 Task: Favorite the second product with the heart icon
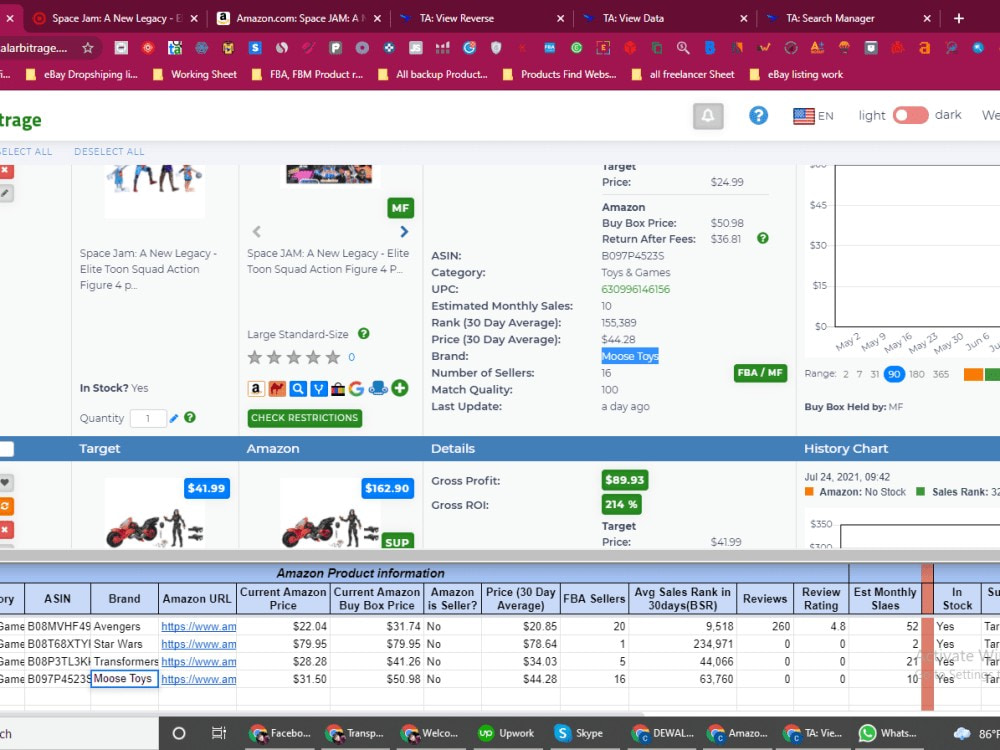coord(6,483)
